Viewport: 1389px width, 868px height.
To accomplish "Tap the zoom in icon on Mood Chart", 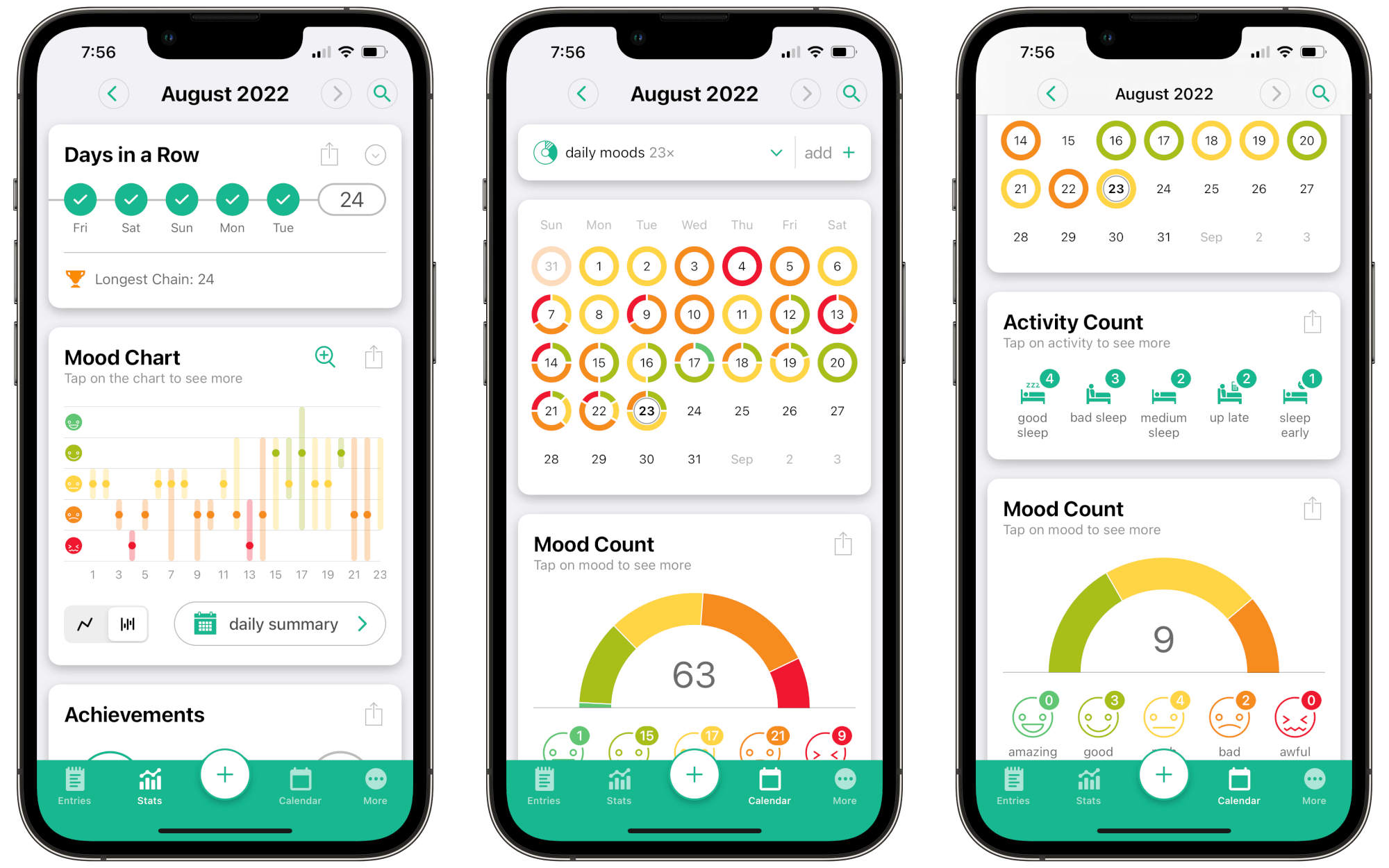I will click(325, 357).
